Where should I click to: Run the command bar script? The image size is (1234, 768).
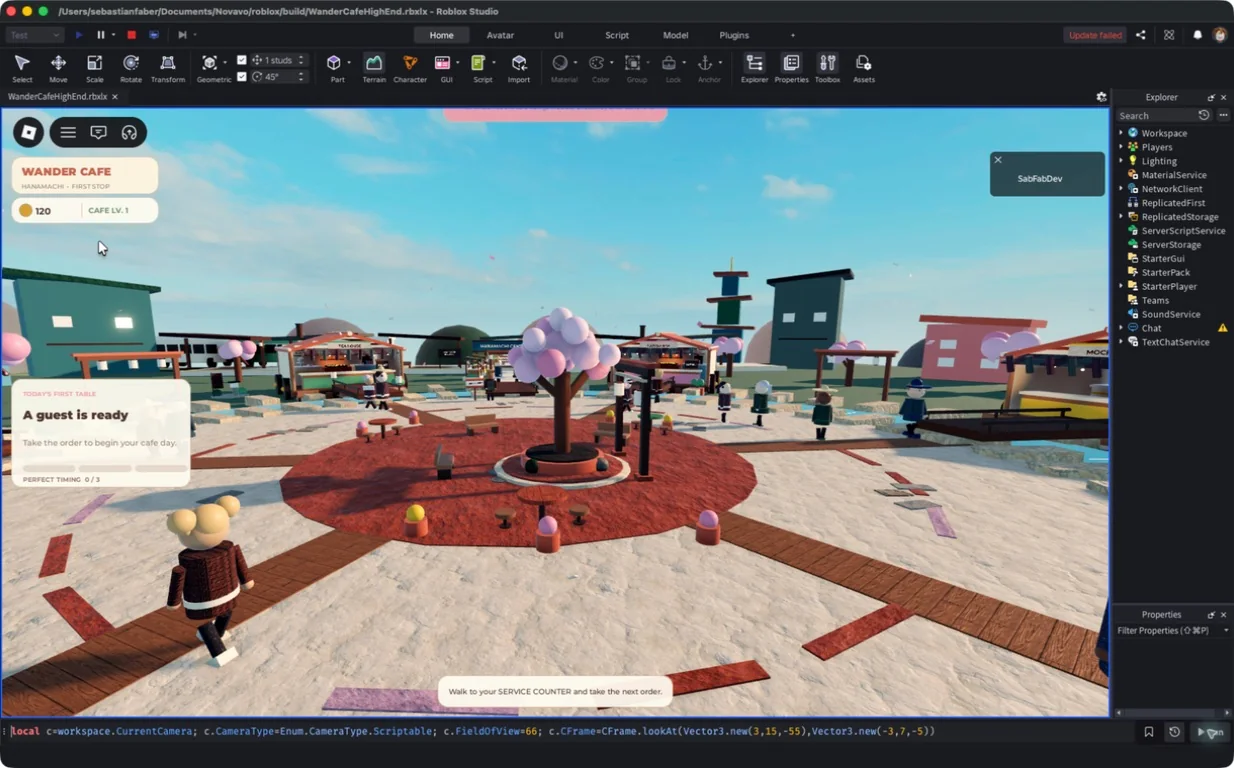click(1210, 732)
